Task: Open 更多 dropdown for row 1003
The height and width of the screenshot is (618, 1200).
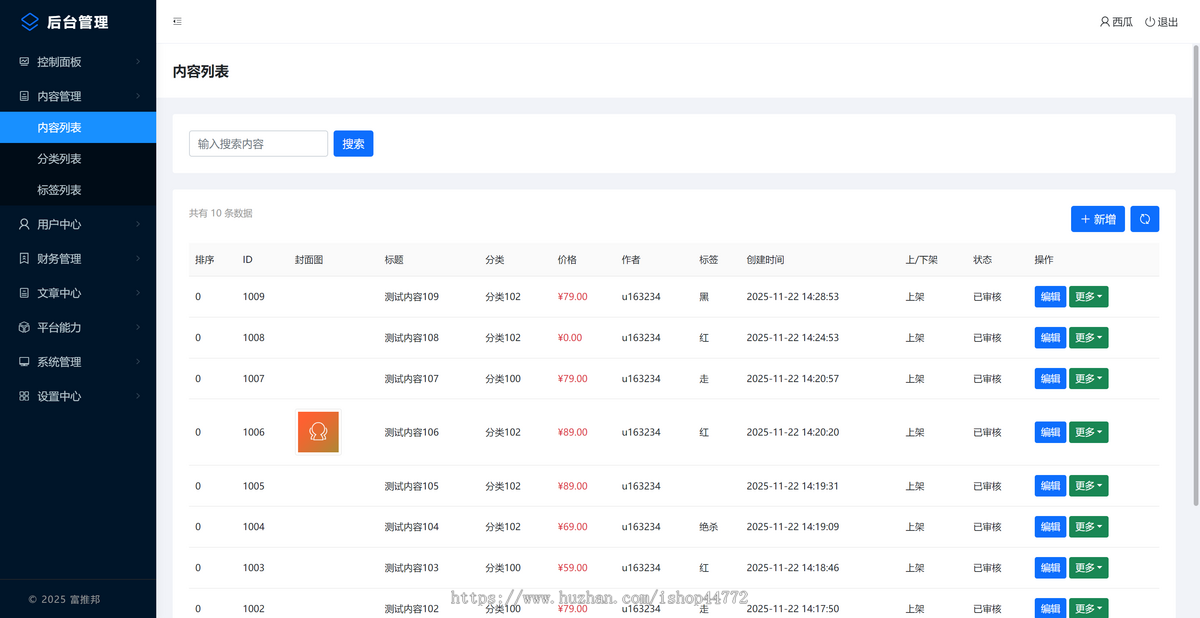Action: point(1089,568)
